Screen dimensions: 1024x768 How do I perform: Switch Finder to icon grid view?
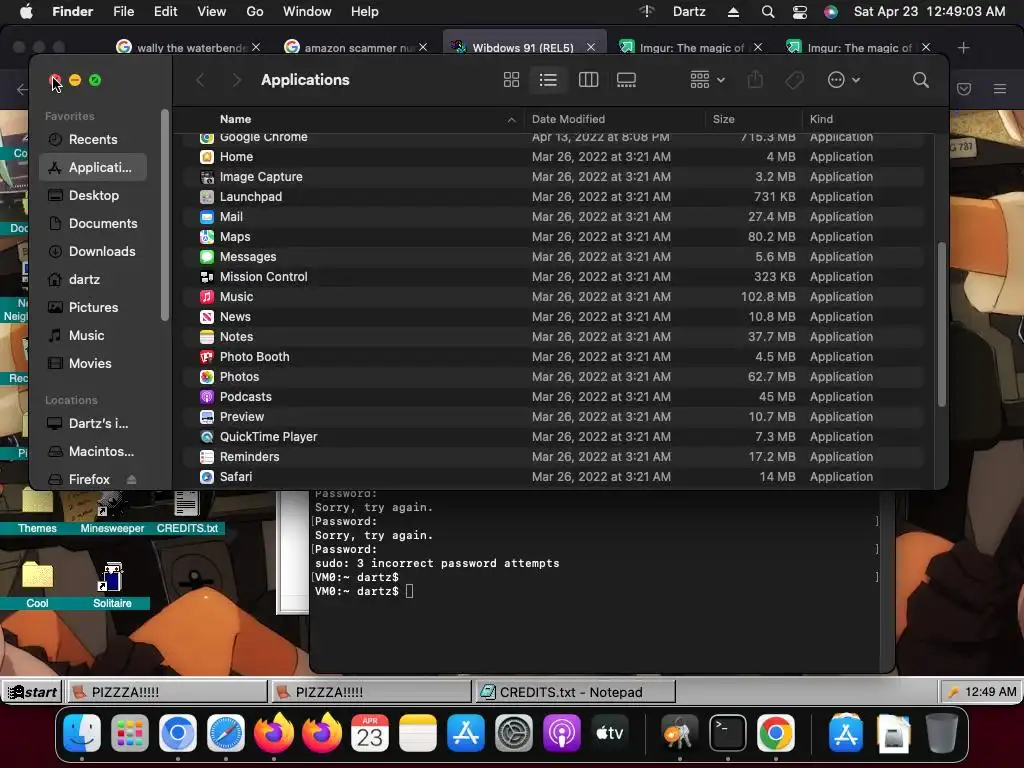[511, 80]
